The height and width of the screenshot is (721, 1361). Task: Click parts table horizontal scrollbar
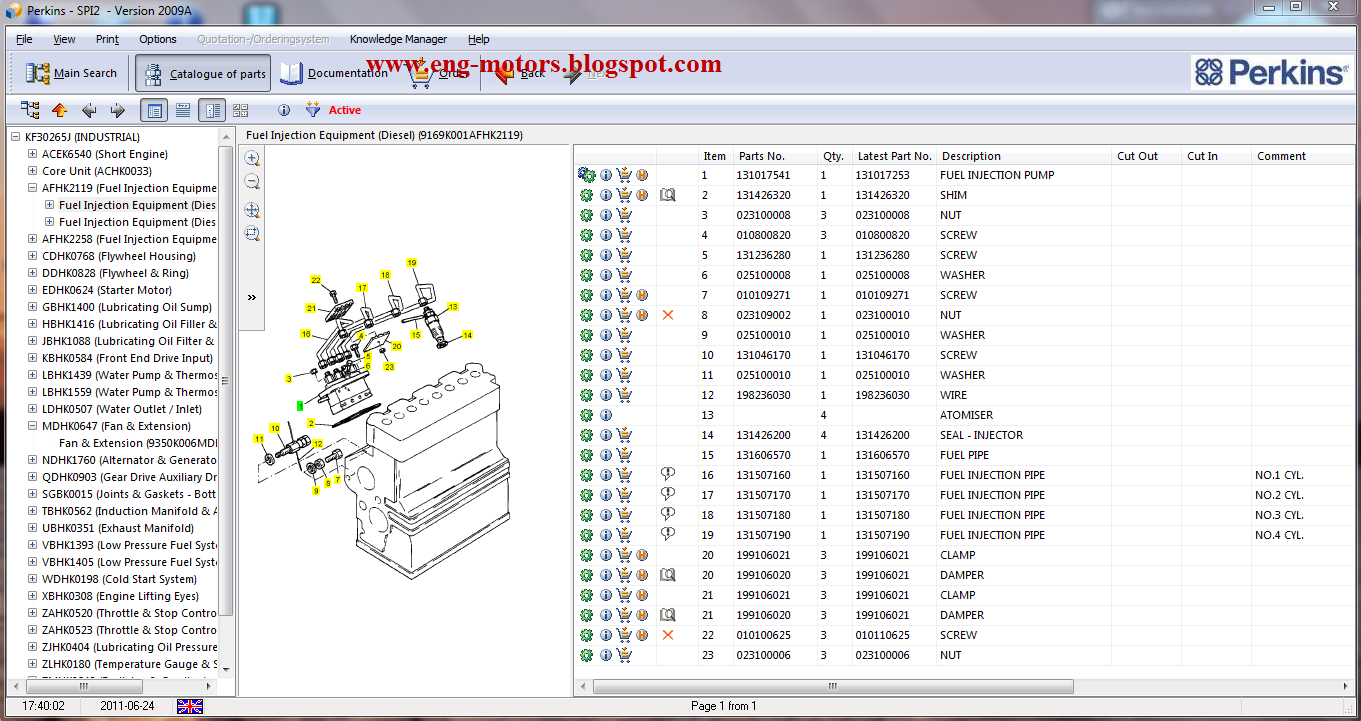832,687
